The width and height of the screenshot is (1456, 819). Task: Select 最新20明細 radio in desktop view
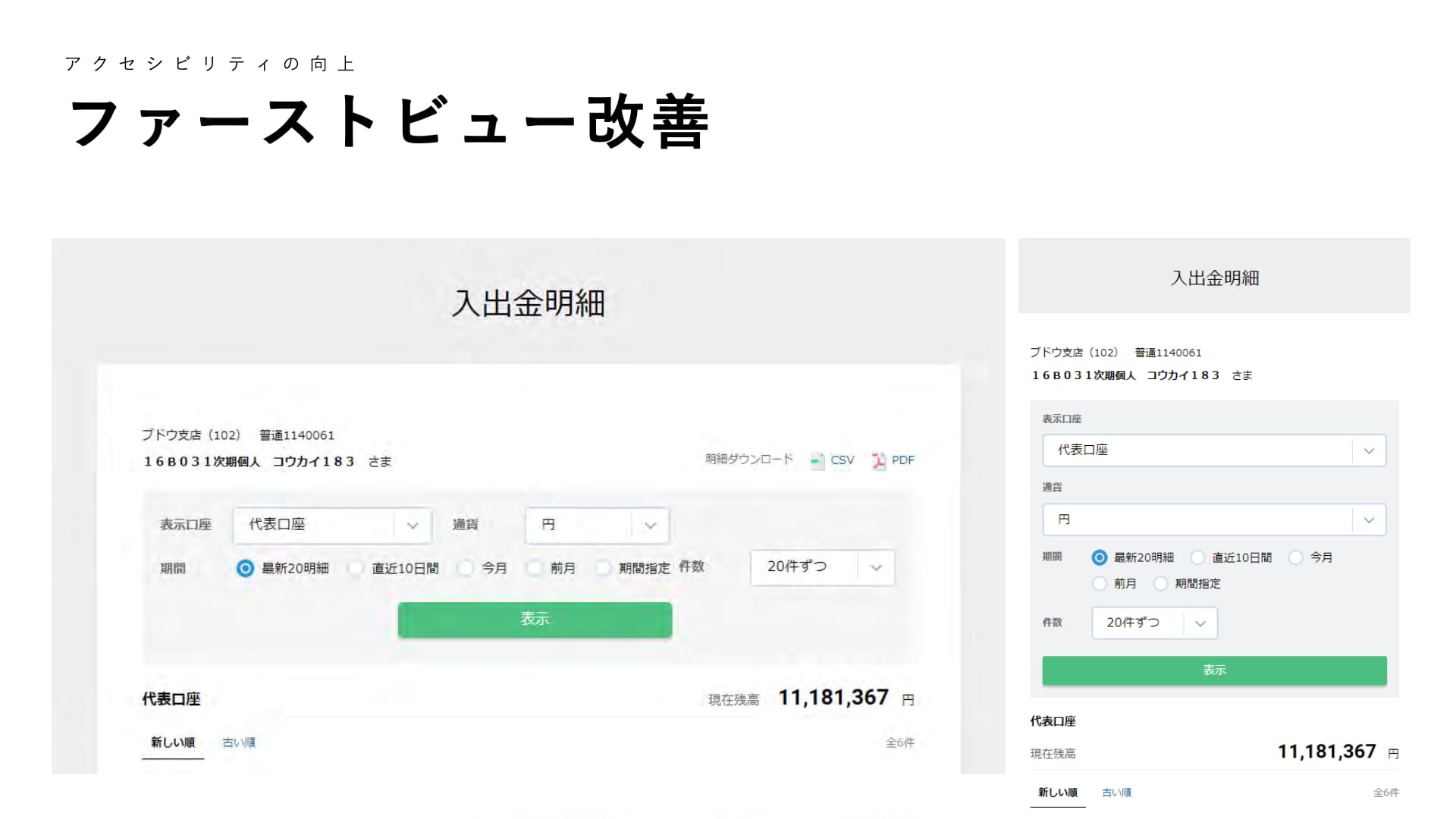click(x=245, y=568)
